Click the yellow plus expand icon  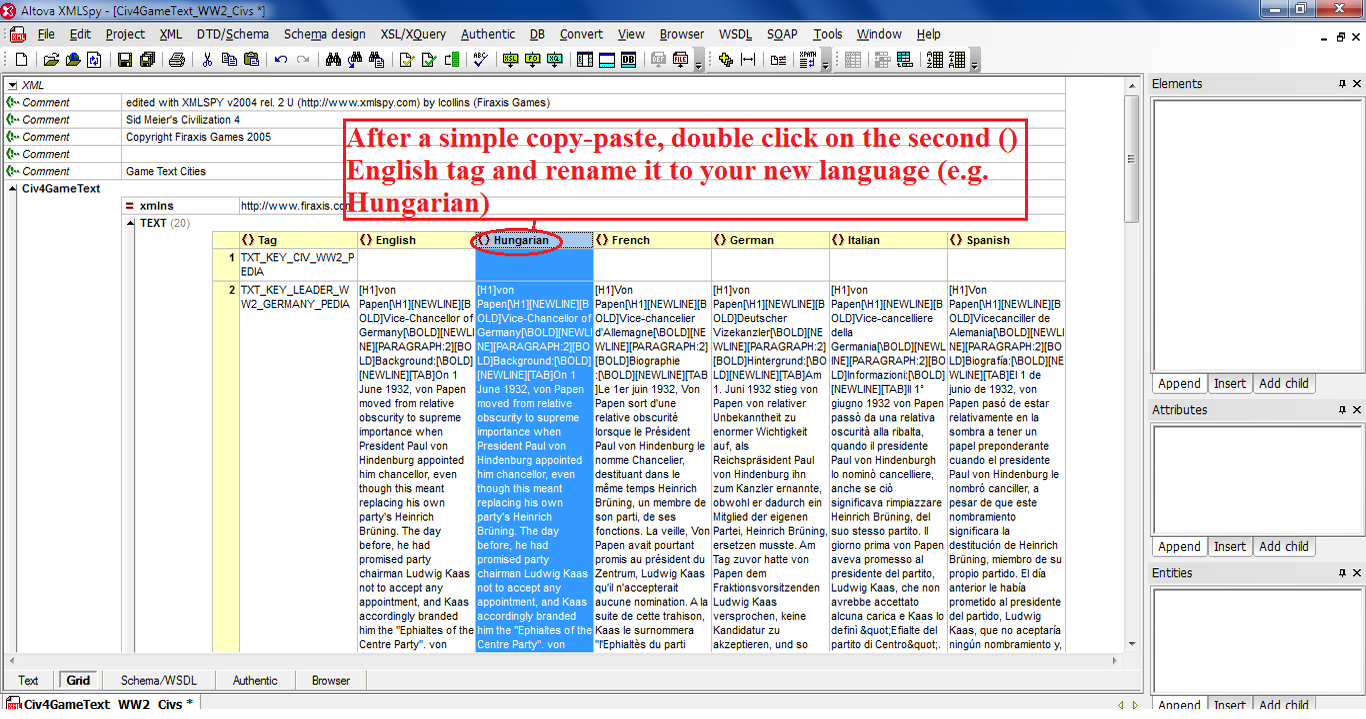point(726,60)
